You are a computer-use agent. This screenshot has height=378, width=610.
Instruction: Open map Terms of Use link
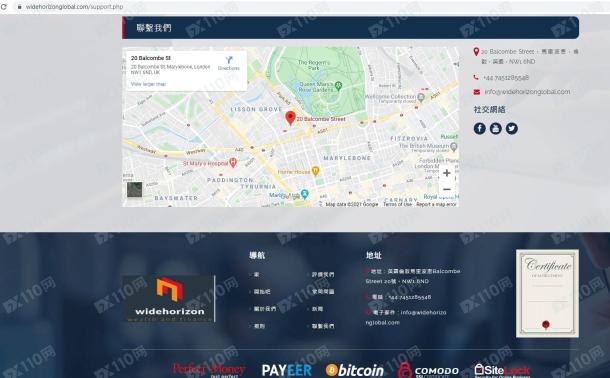tap(397, 204)
